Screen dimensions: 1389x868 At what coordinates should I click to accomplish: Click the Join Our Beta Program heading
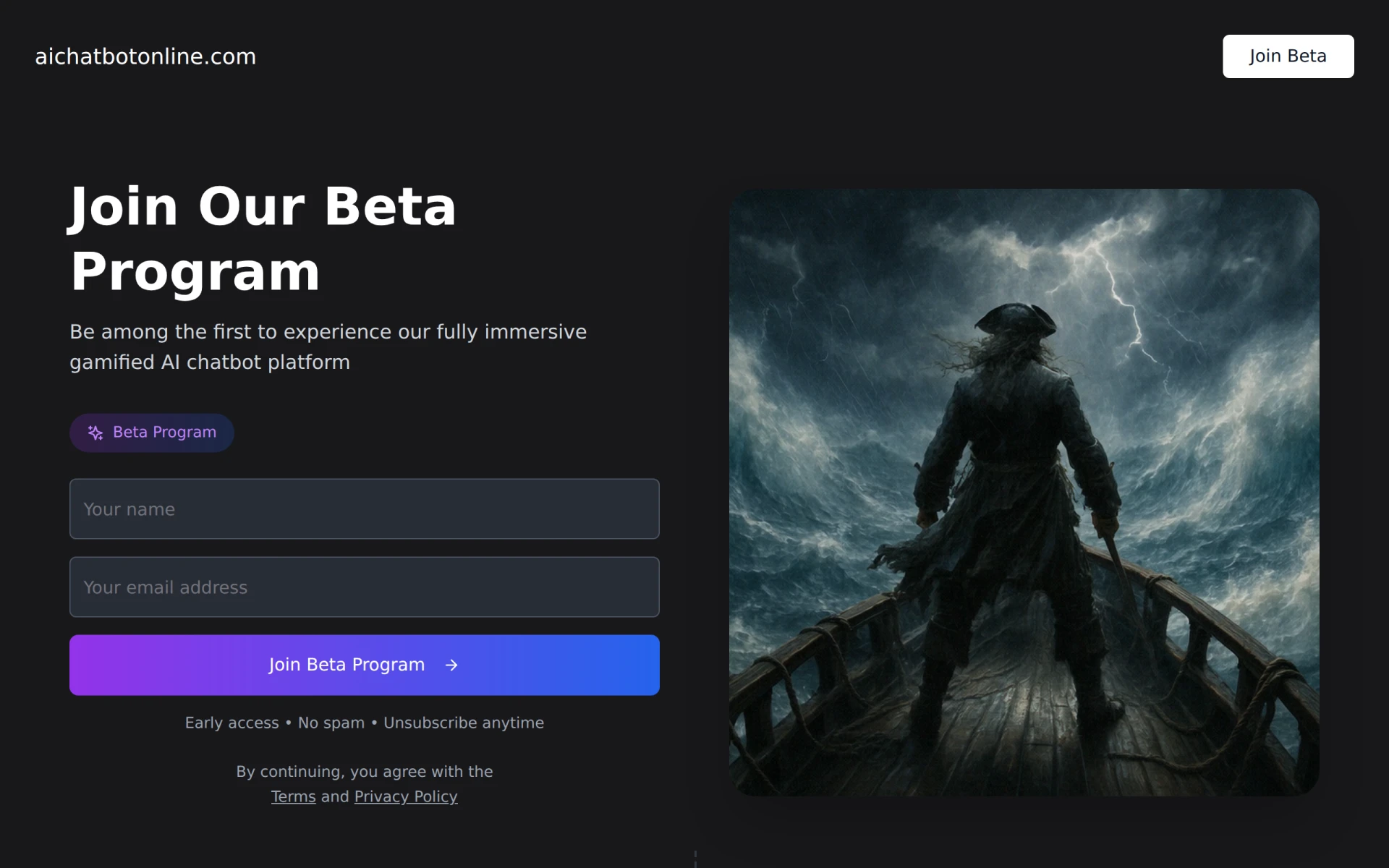click(x=263, y=238)
